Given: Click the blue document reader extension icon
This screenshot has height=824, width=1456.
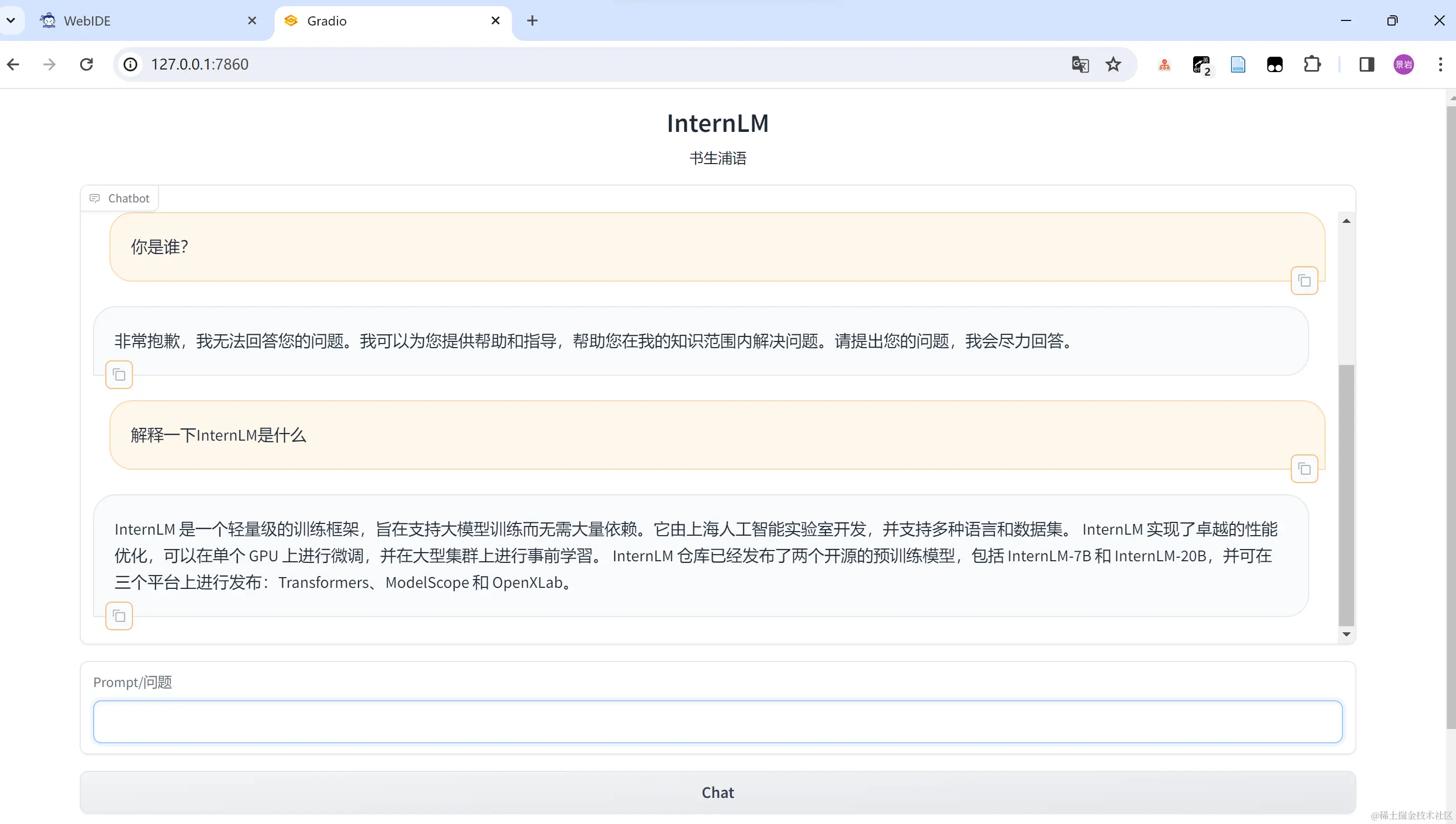Looking at the screenshot, I should (1238, 64).
